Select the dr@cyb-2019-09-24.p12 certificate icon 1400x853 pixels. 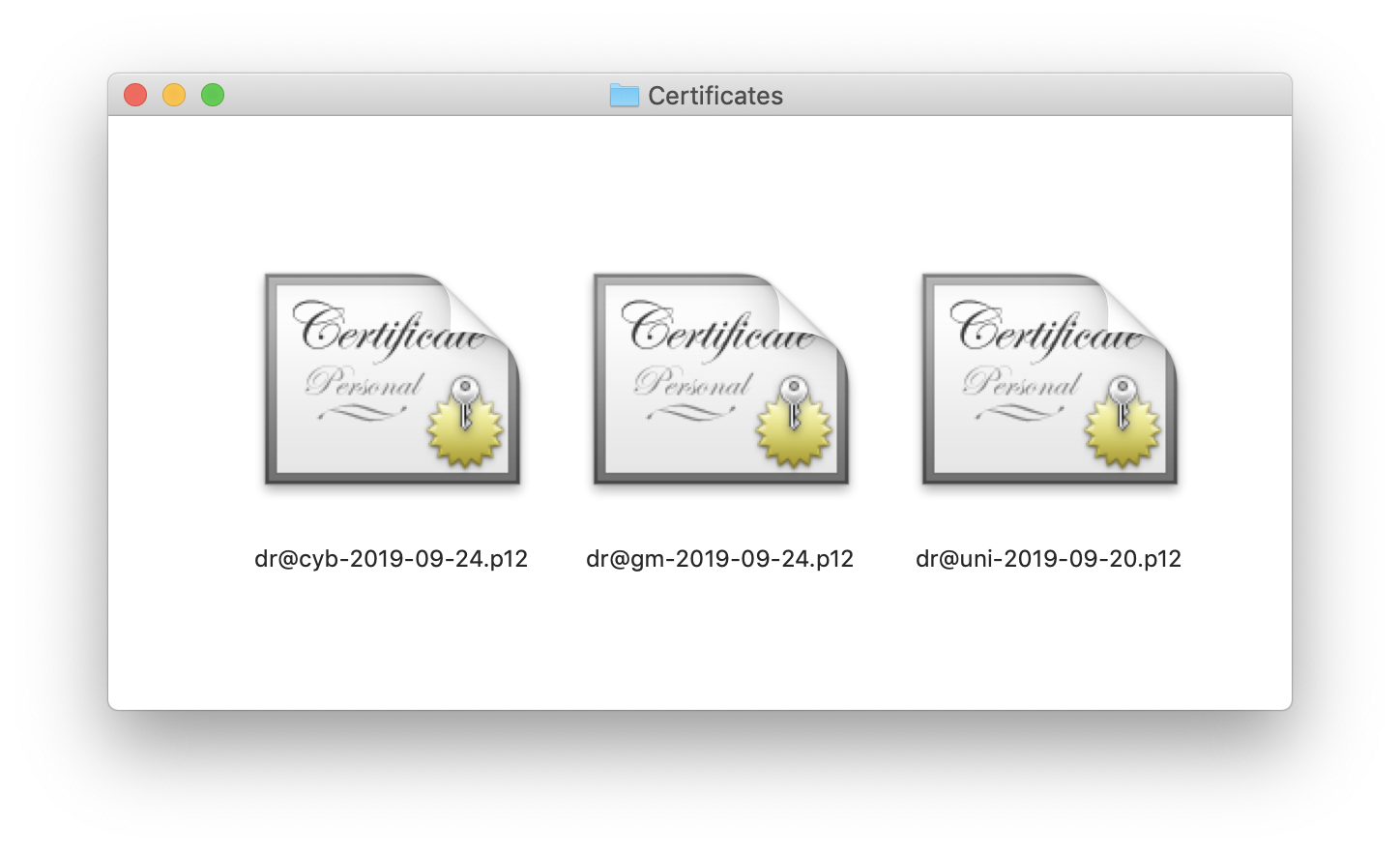click(393, 379)
